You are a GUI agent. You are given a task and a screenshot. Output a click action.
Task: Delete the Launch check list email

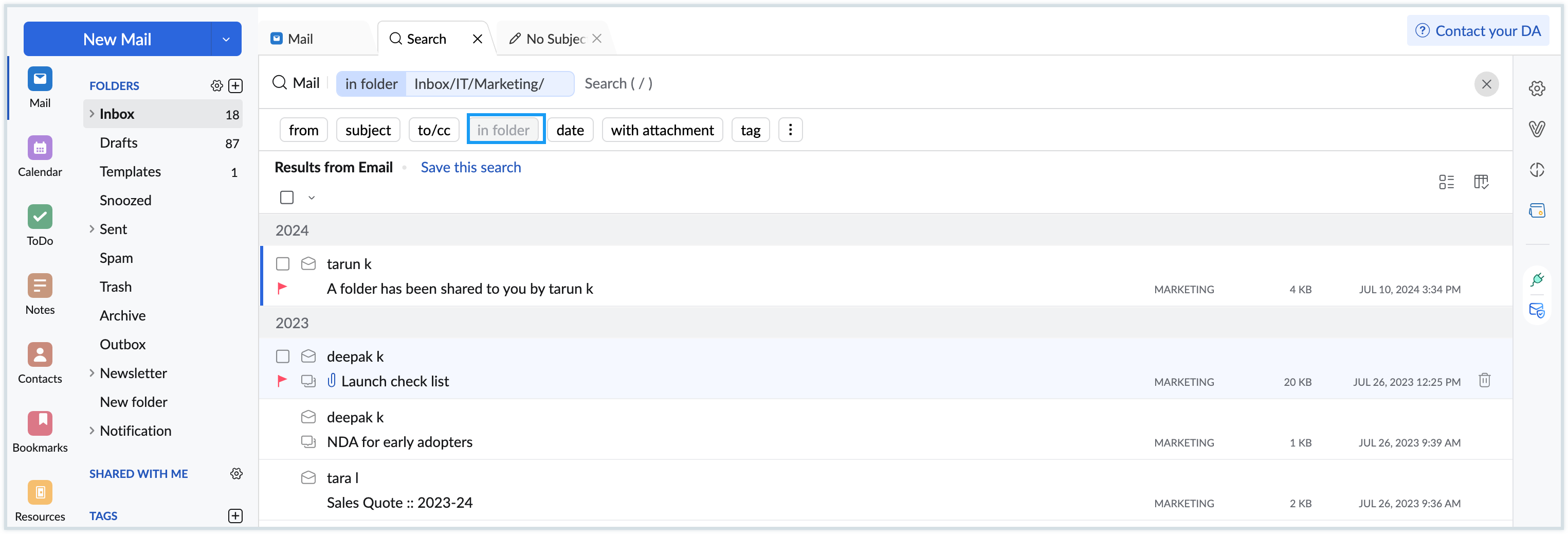(x=1485, y=380)
